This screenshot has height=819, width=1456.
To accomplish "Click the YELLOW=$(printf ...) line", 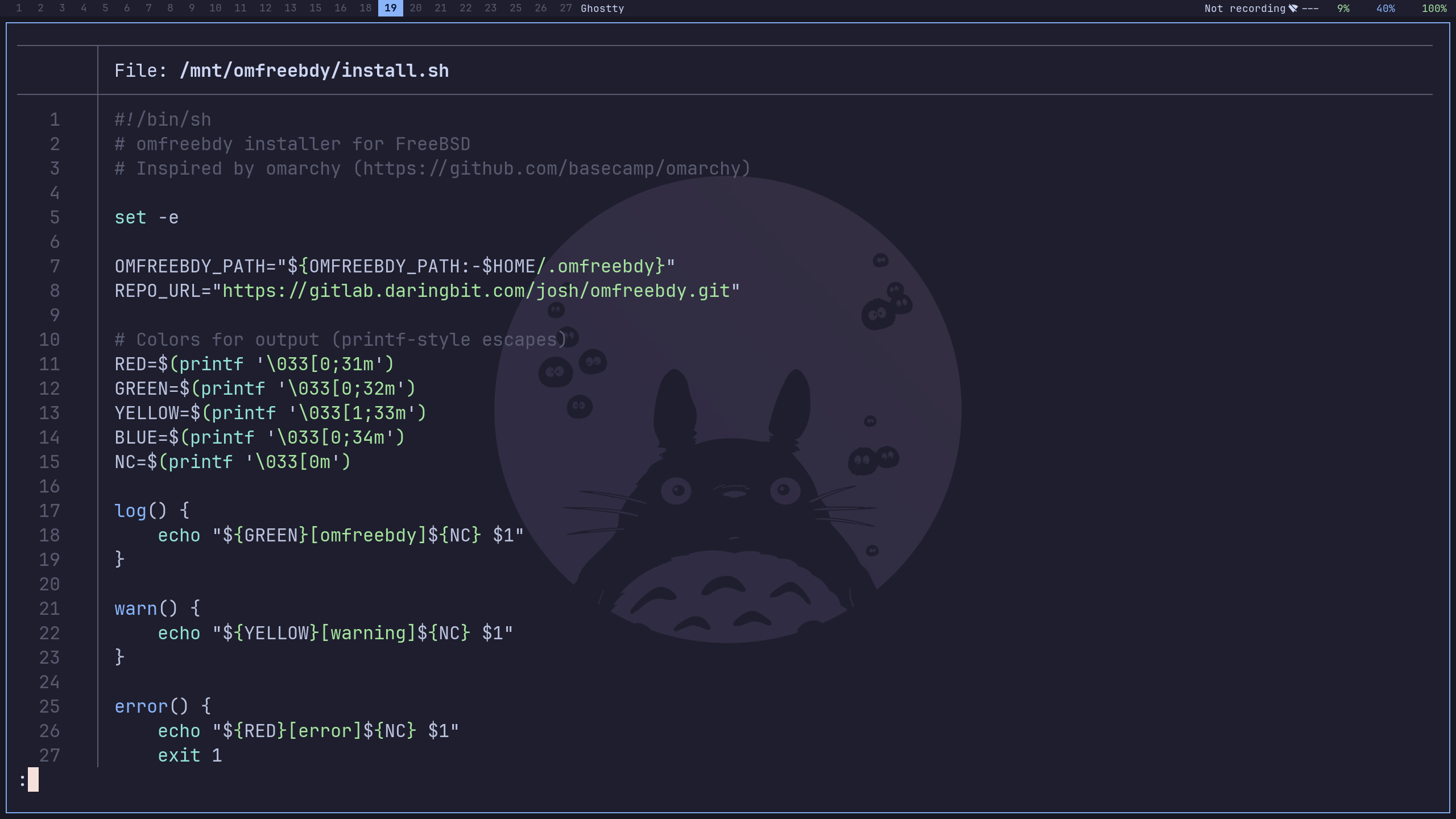I will point(270,413).
